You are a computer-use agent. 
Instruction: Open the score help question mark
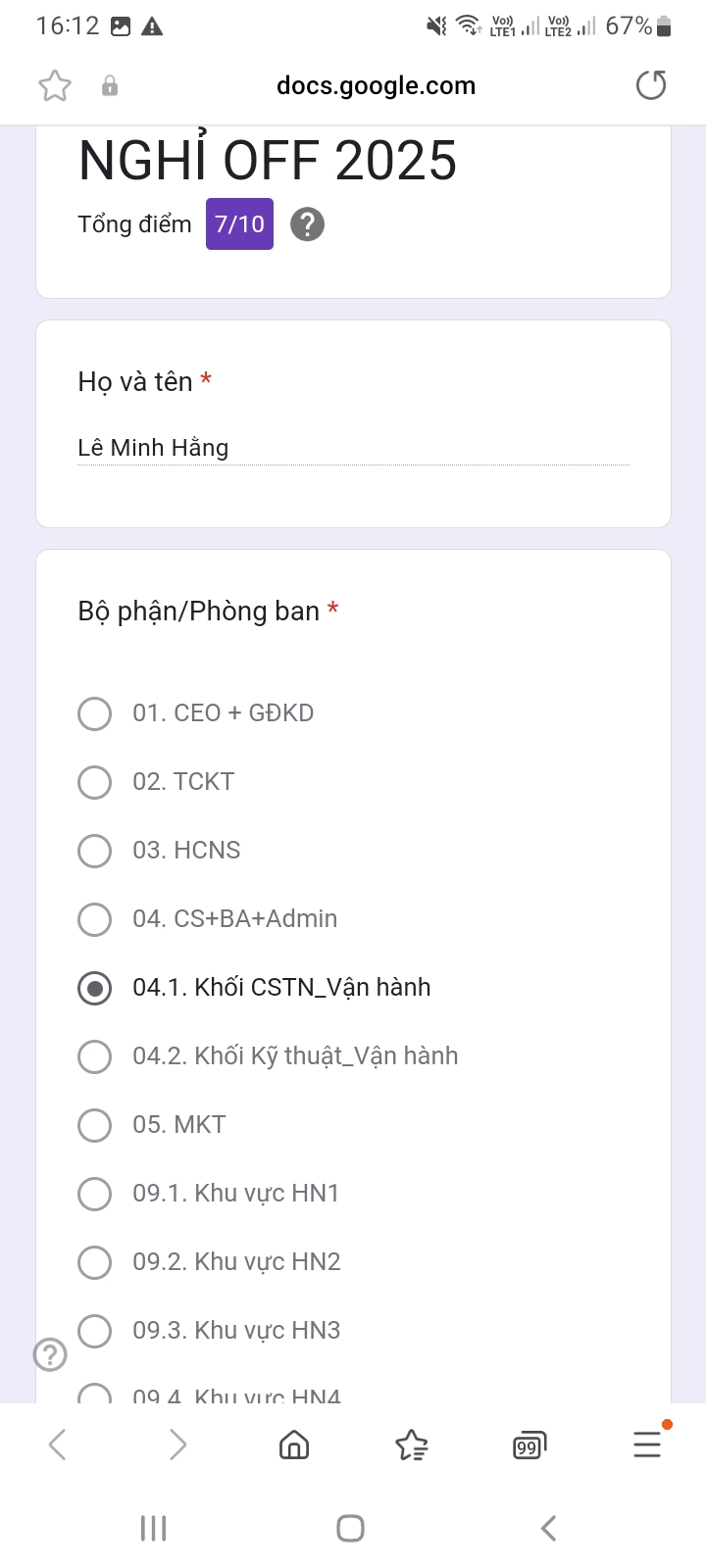[307, 224]
